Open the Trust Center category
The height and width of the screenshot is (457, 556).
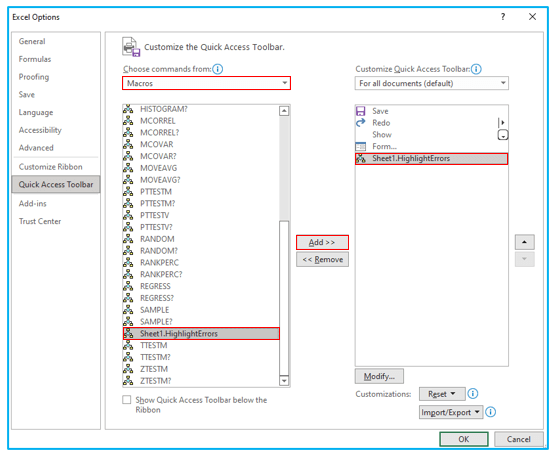tap(40, 221)
